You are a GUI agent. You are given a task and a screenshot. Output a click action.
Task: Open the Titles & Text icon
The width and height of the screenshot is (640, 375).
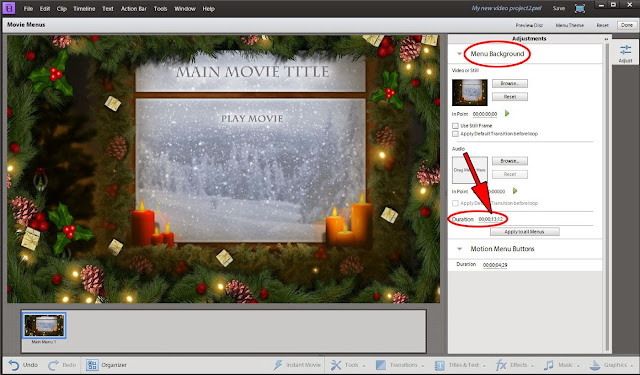(440, 365)
